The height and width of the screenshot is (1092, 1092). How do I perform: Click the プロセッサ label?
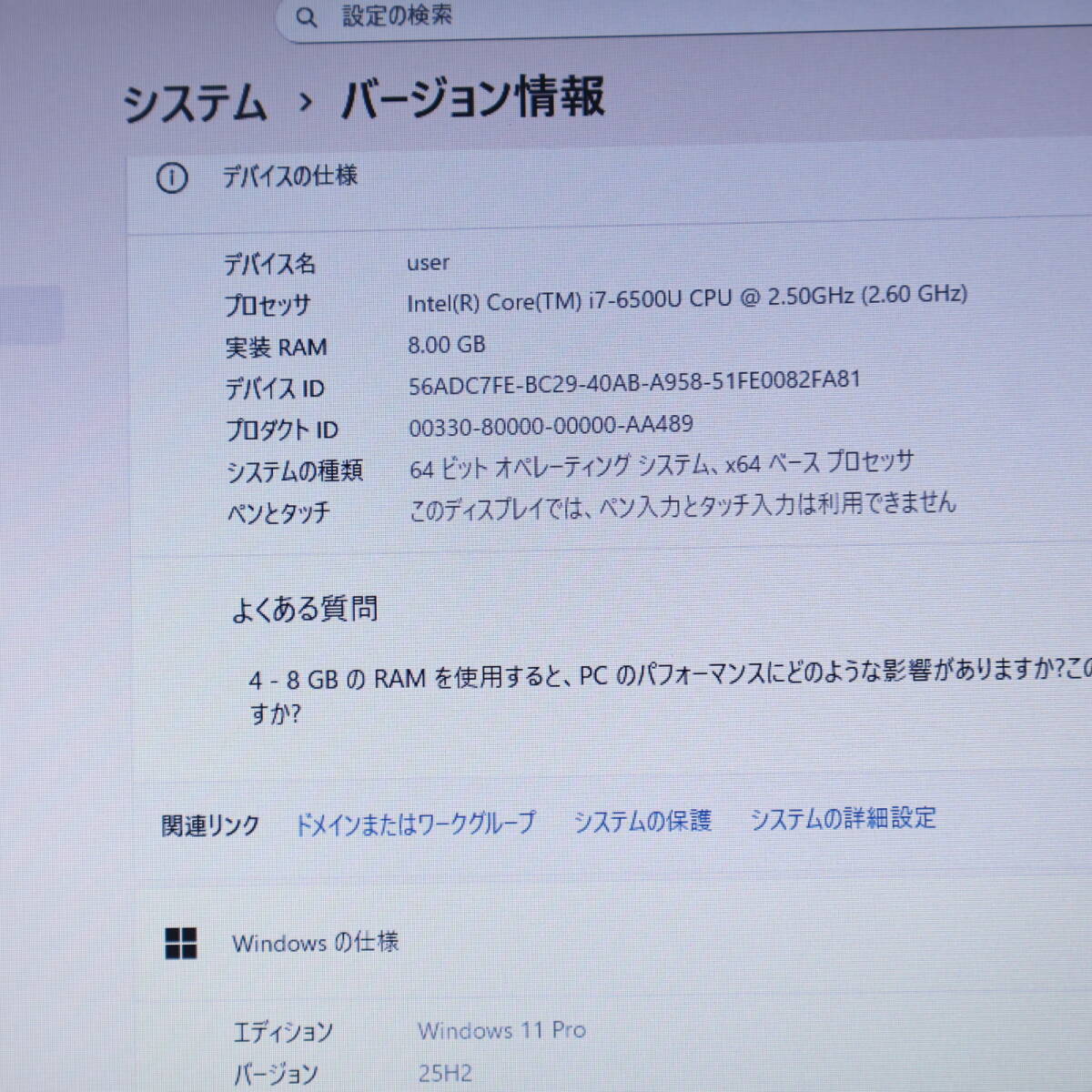268,305
